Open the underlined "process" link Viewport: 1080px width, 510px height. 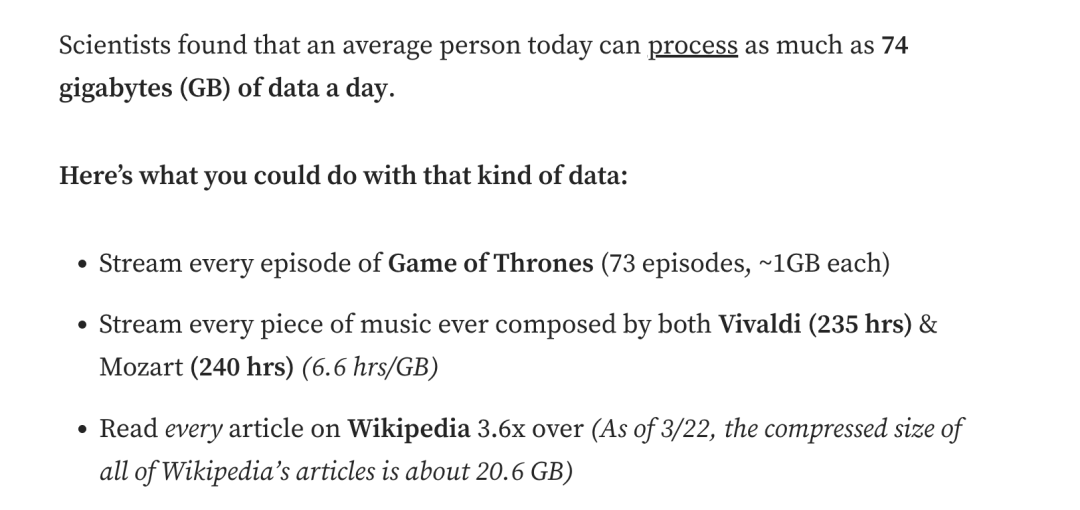click(x=692, y=46)
